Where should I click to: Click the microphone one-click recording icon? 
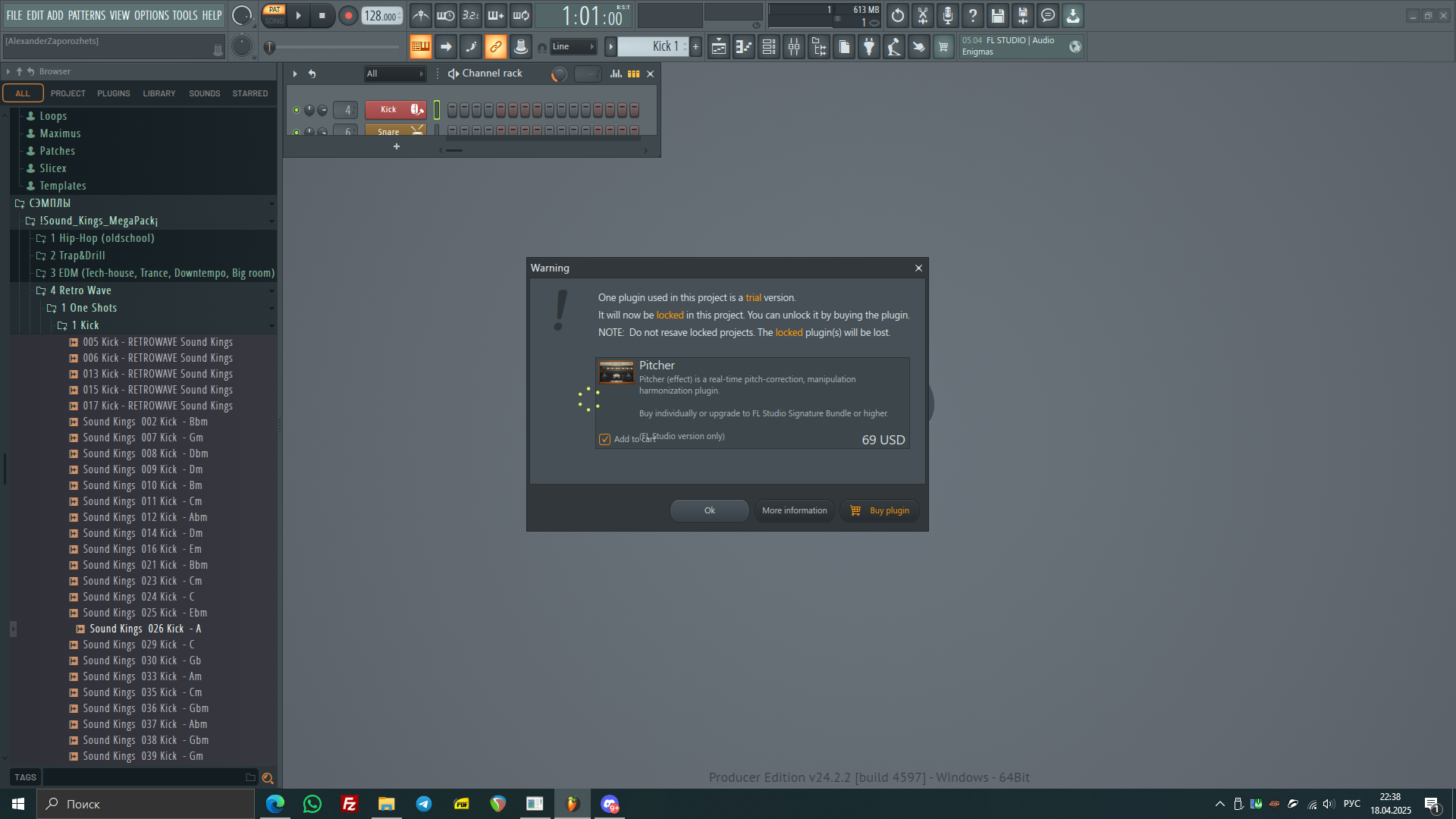[948, 15]
